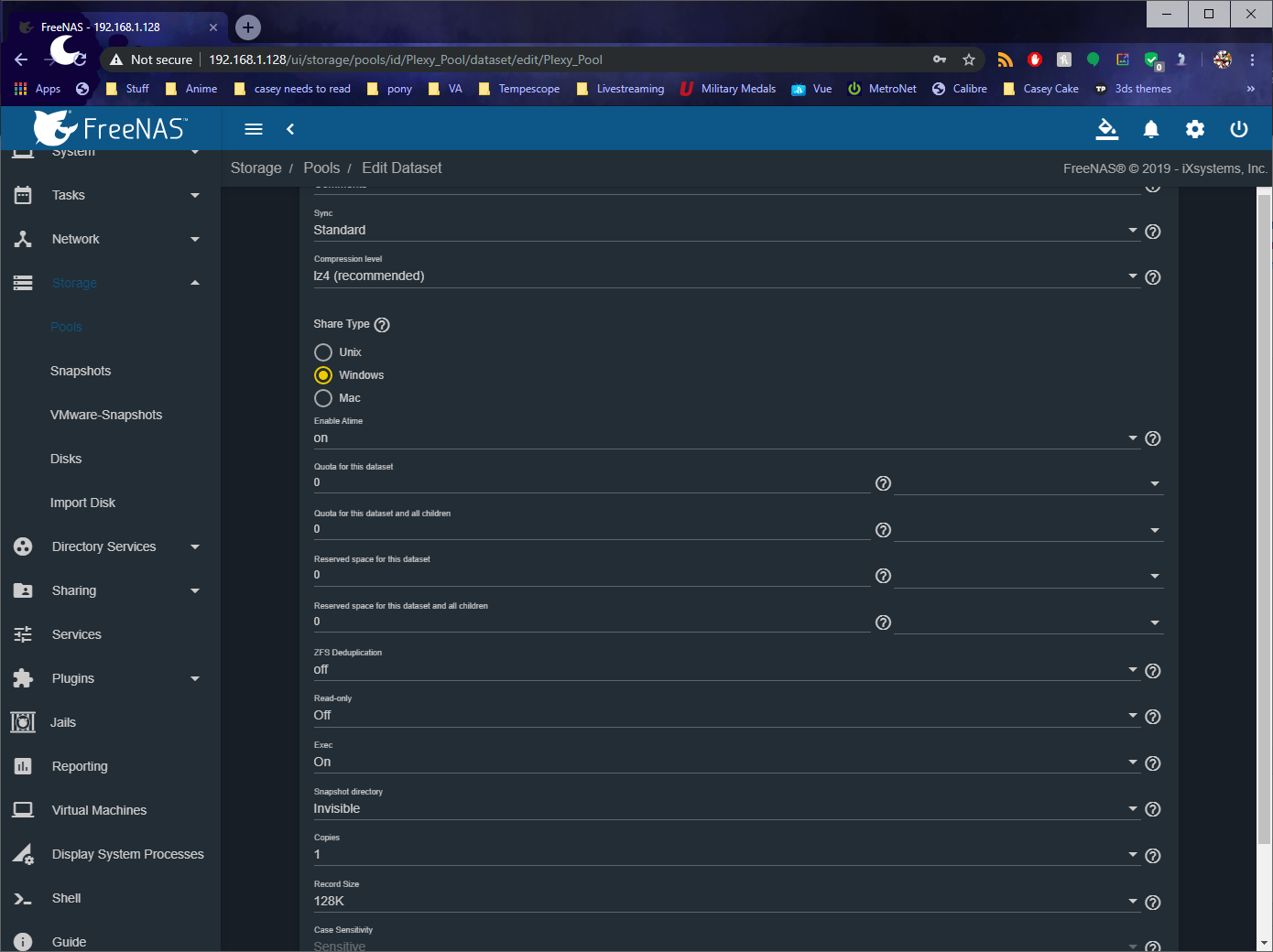Open Disks in sidebar
Image resolution: width=1273 pixels, height=952 pixels.
(66, 459)
